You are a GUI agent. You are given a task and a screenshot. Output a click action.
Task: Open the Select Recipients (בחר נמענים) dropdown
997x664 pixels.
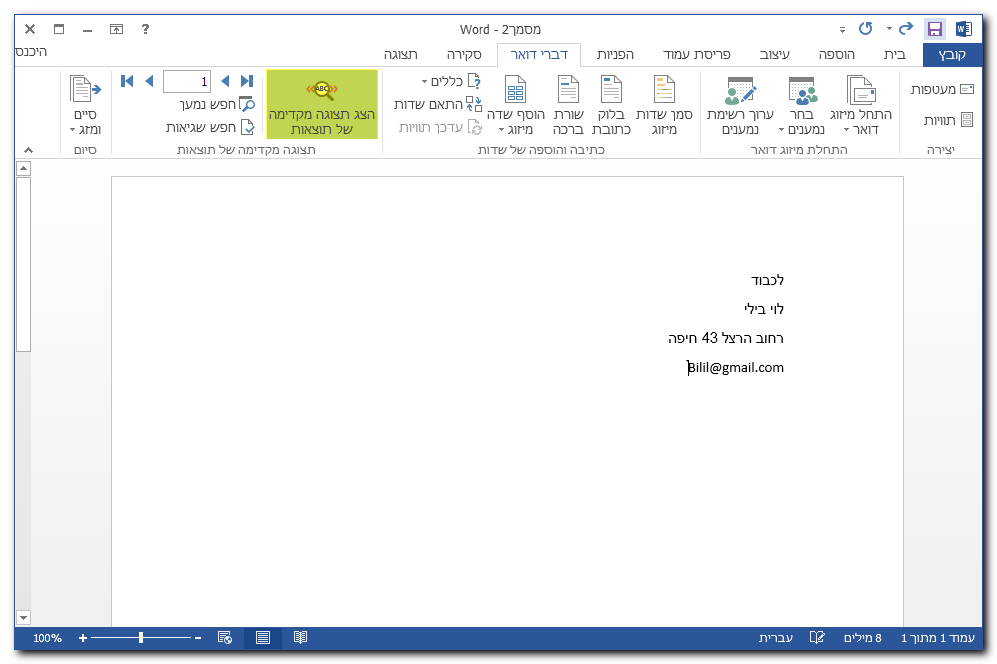[x=802, y=106]
